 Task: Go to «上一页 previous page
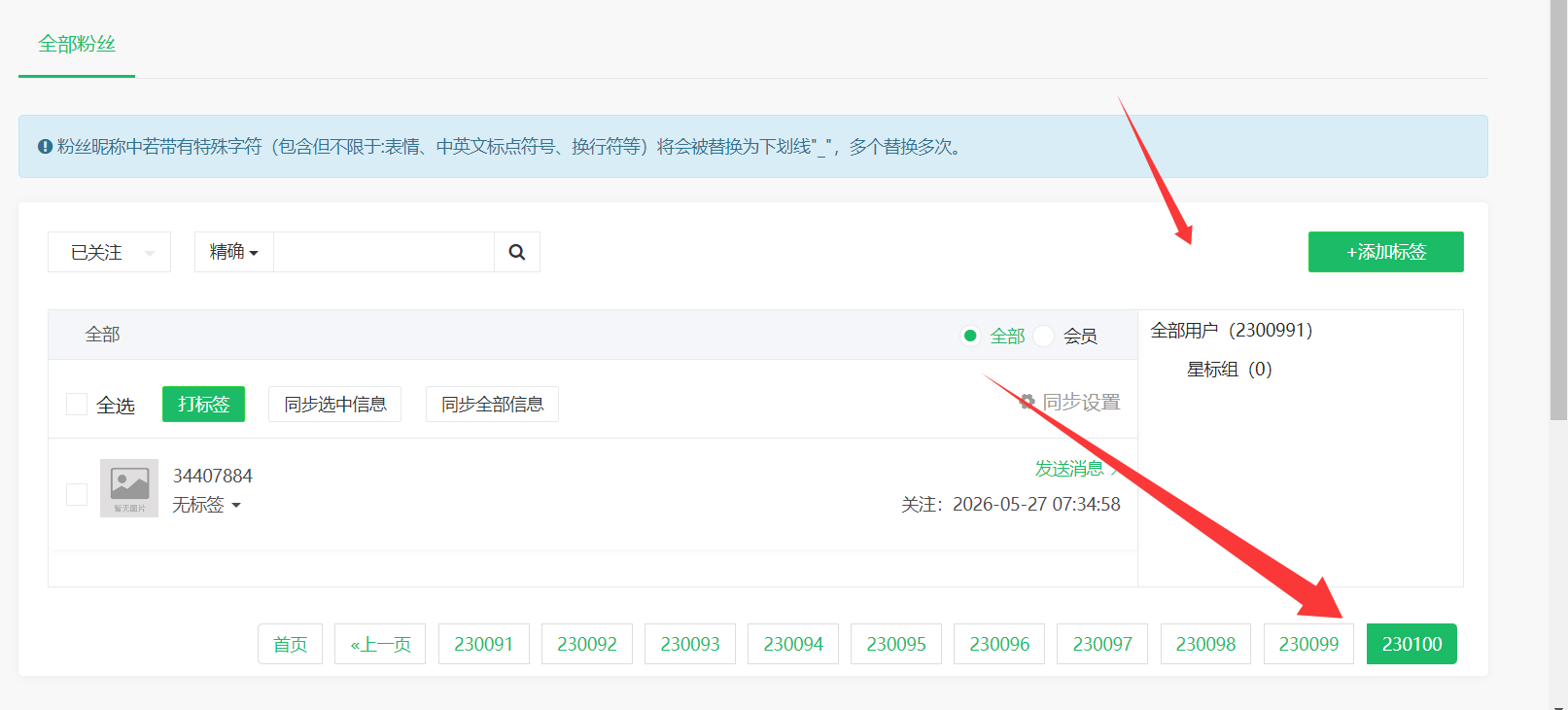tap(380, 644)
